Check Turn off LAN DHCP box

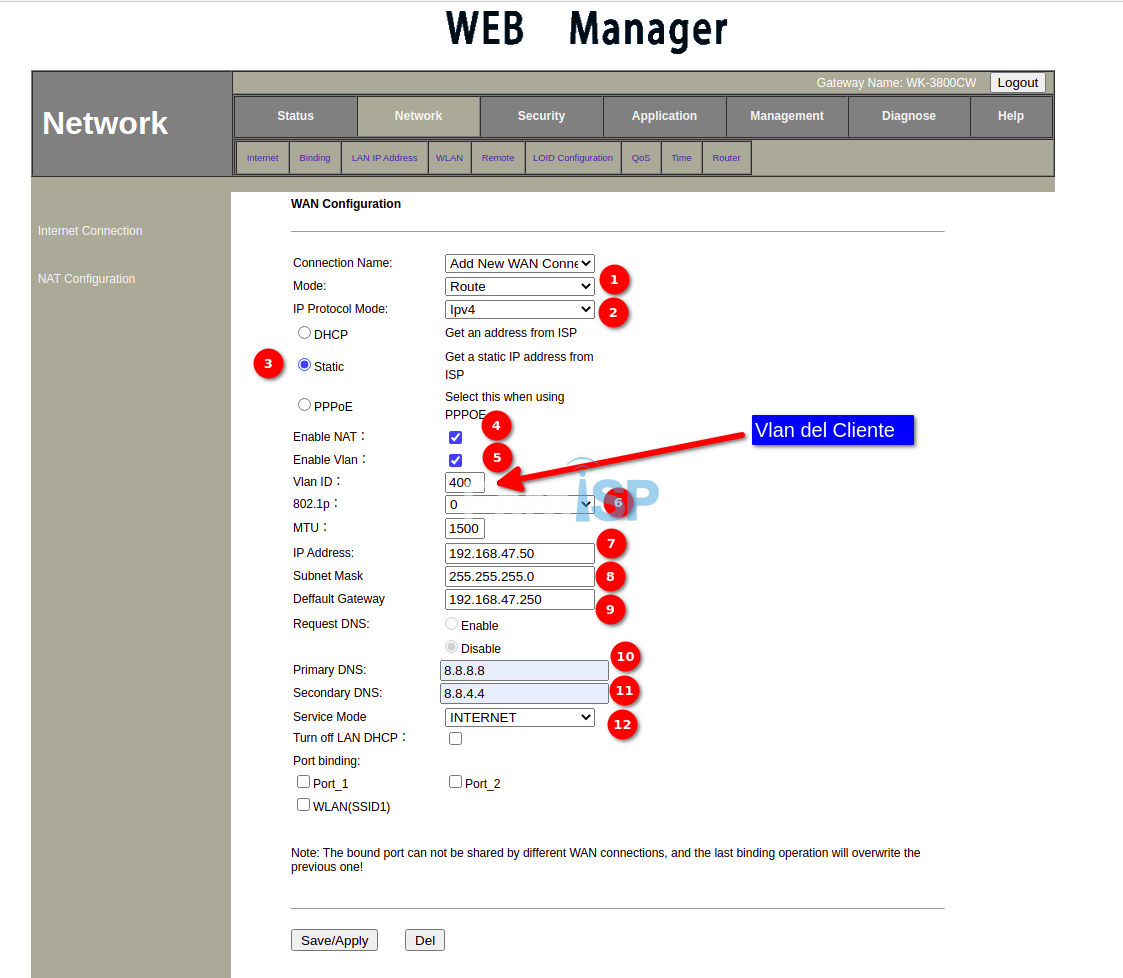455,738
